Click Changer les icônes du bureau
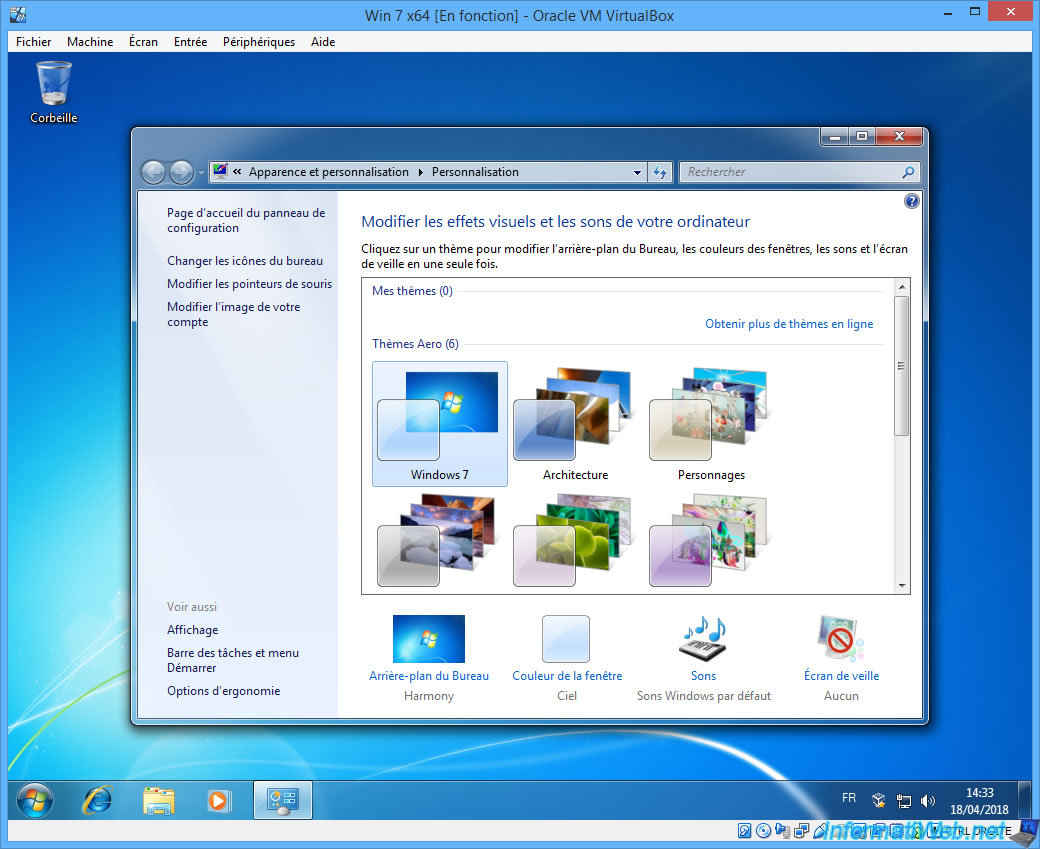 (x=245, y=261)
